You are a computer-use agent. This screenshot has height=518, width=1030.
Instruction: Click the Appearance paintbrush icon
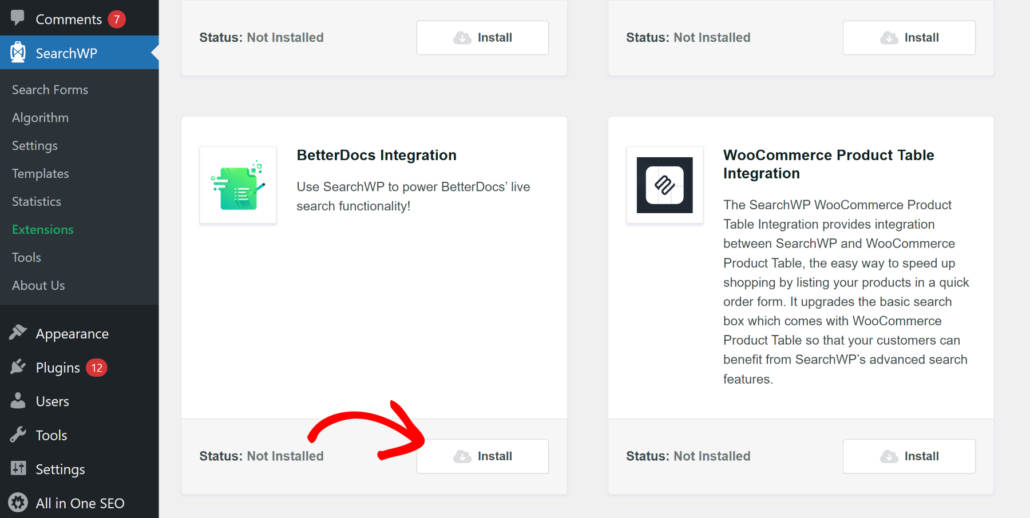[18, 334]
